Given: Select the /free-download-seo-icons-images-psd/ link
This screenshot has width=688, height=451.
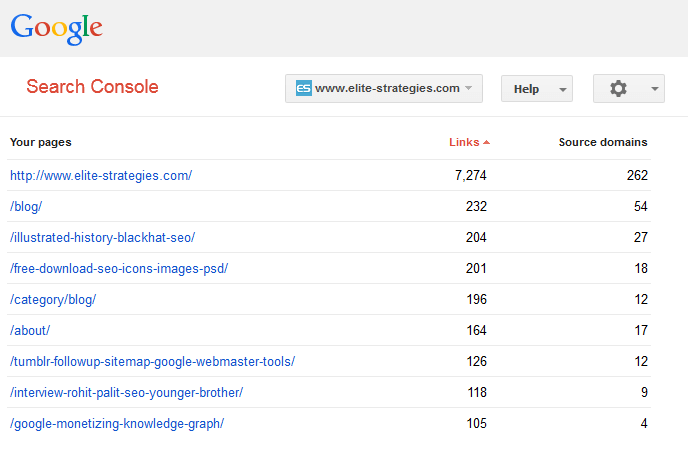Looking at the screenshot, I should (x=119, y=268).
